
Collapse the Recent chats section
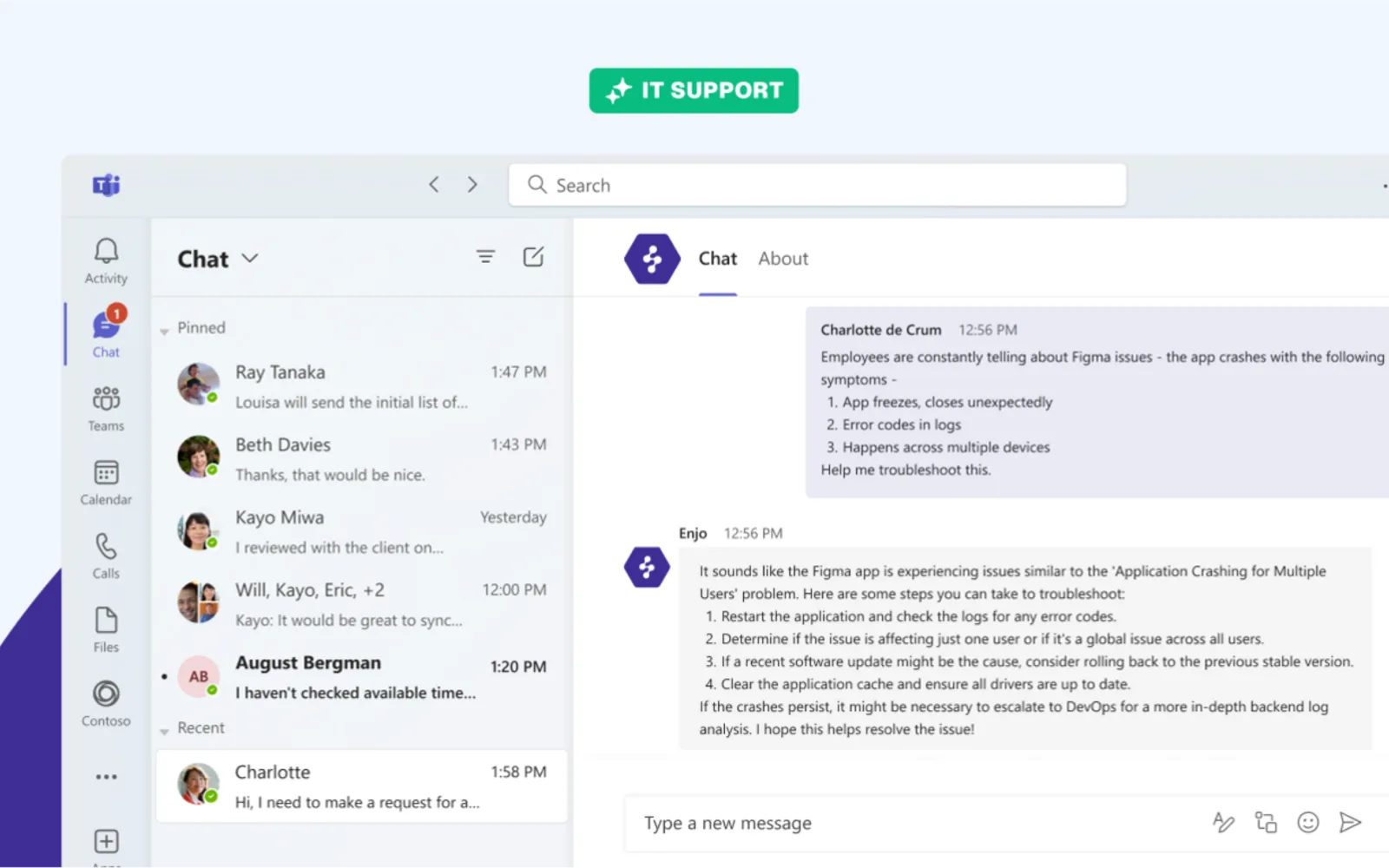164,731
